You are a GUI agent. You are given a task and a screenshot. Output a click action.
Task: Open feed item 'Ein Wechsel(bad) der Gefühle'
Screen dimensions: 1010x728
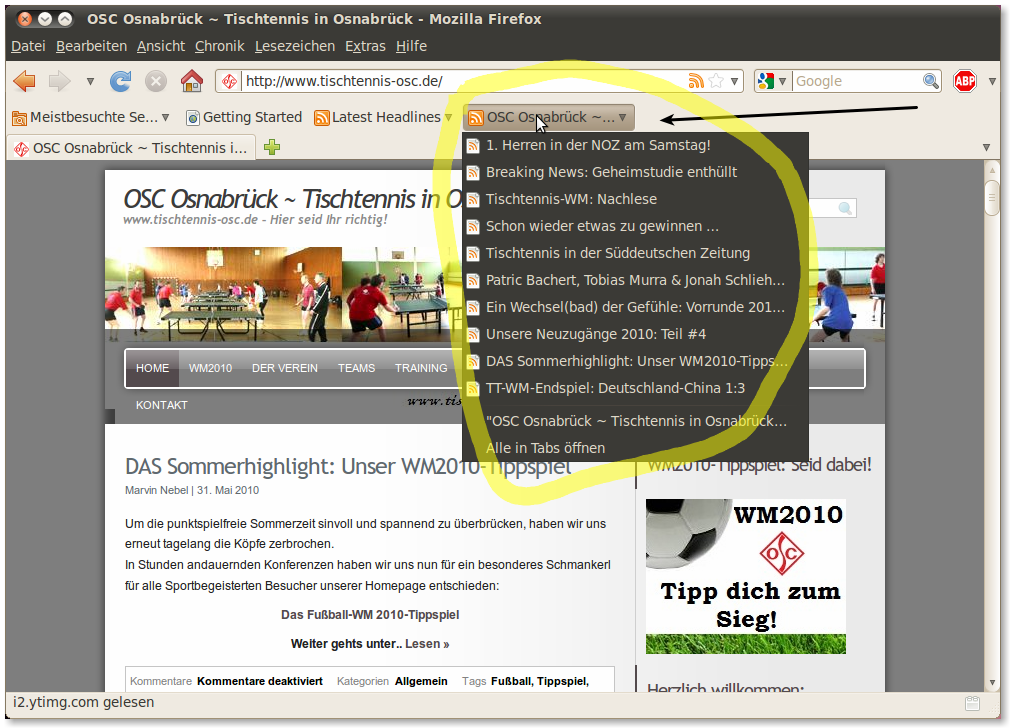pos(635,308)
